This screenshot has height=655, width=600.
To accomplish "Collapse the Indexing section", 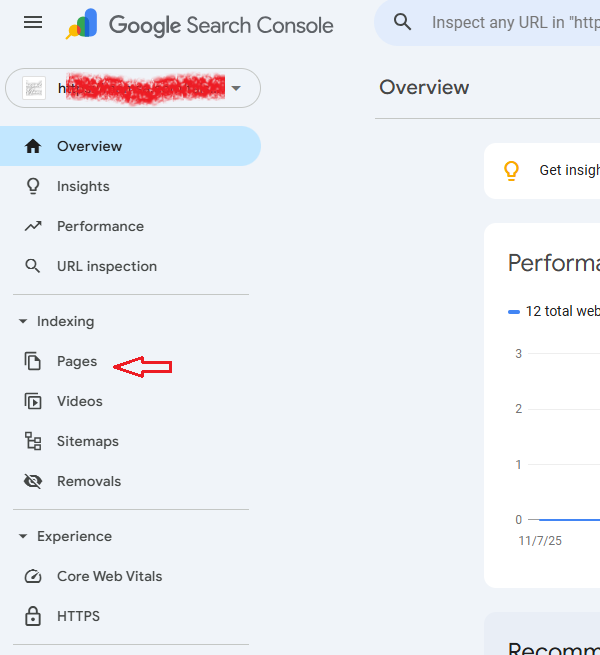I will 57,321.
